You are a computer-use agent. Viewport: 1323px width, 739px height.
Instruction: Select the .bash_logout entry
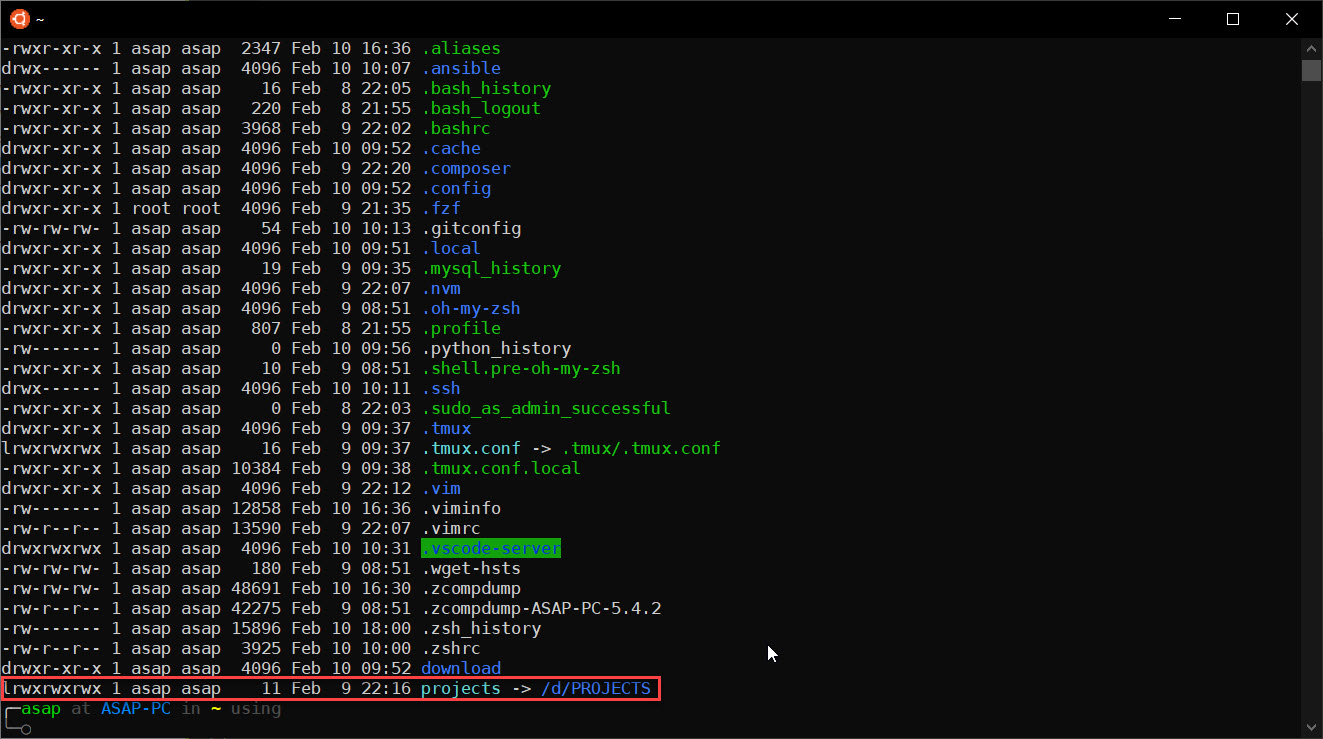coord(481,108)
